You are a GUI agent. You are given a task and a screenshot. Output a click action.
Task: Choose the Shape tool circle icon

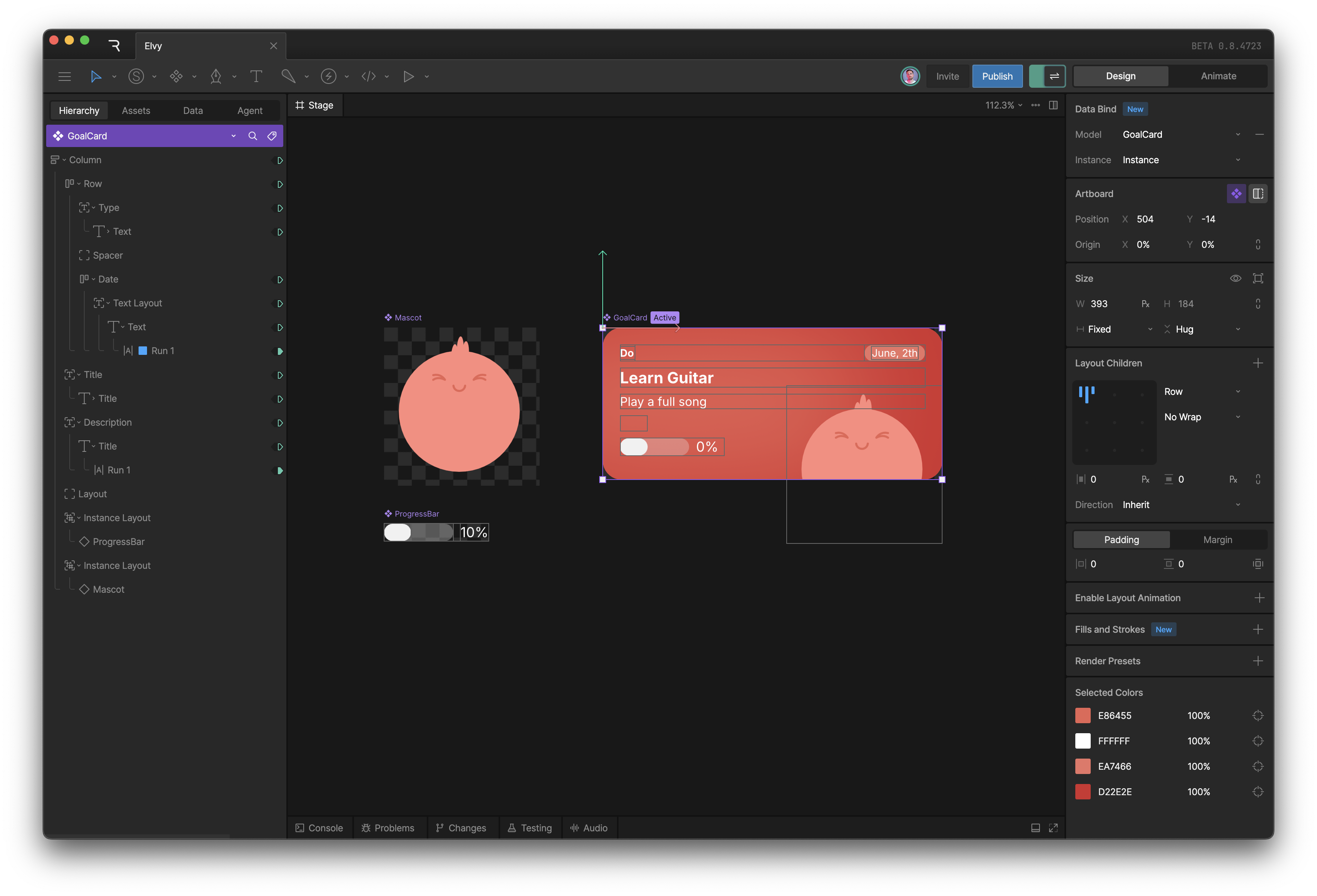(136, 77)
